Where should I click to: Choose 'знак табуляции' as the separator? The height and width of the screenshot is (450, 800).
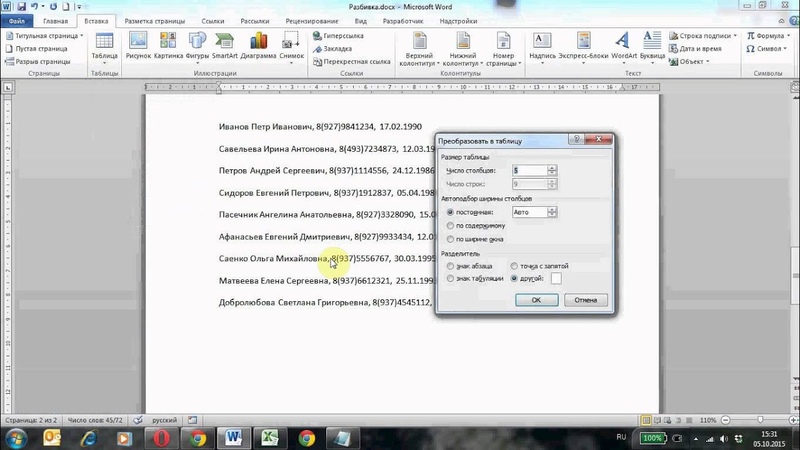[x=450, y=278]
